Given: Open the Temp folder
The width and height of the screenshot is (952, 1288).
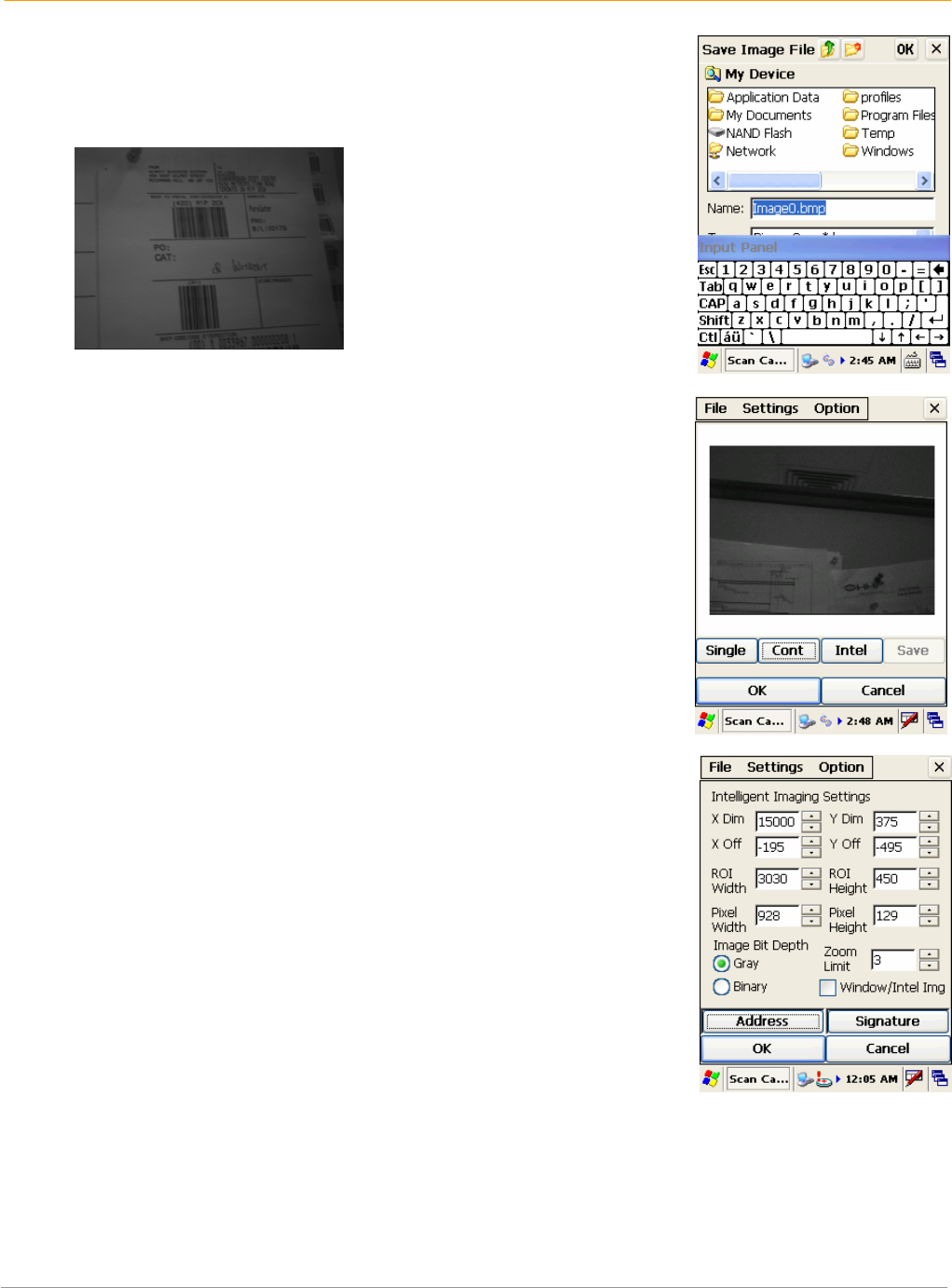Looking at the screenshot, I should point(869,133).
